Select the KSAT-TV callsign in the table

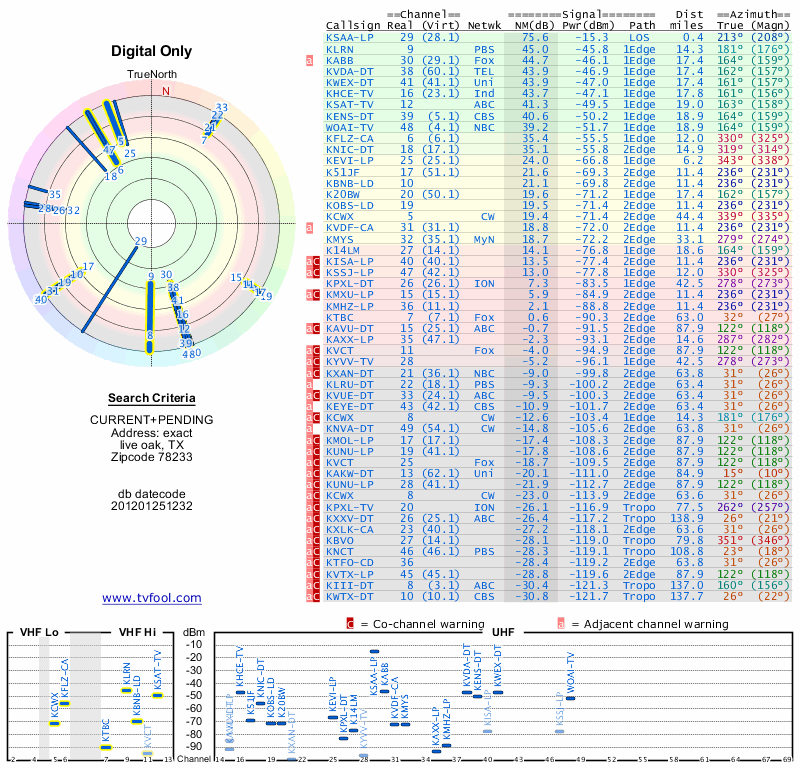[x=350, y=105]
